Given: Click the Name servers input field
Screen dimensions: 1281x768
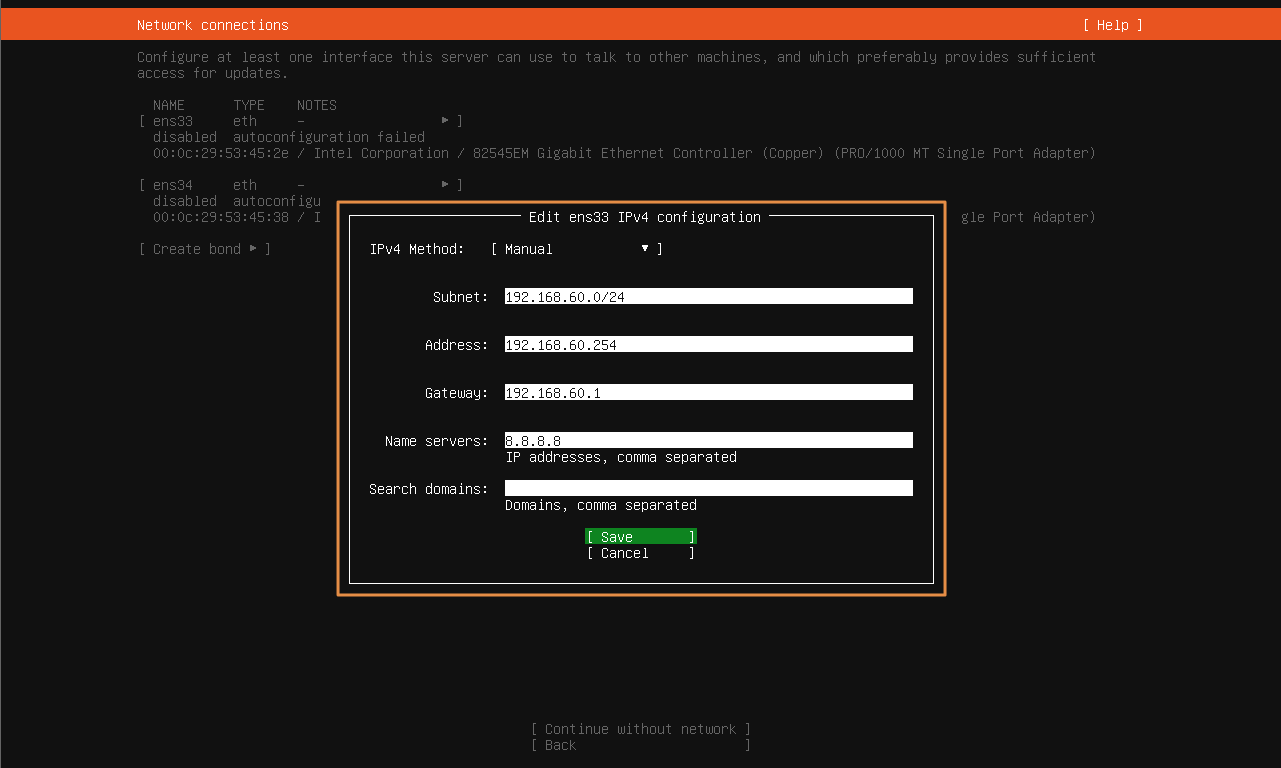Looking at the screenshot, I should point(709,441).
